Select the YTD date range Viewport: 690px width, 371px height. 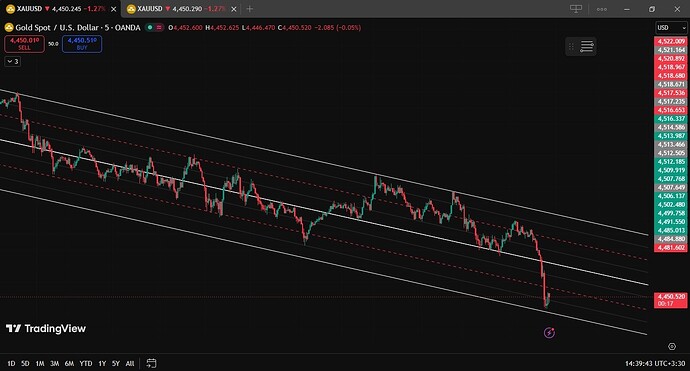[x=86, y=364]
